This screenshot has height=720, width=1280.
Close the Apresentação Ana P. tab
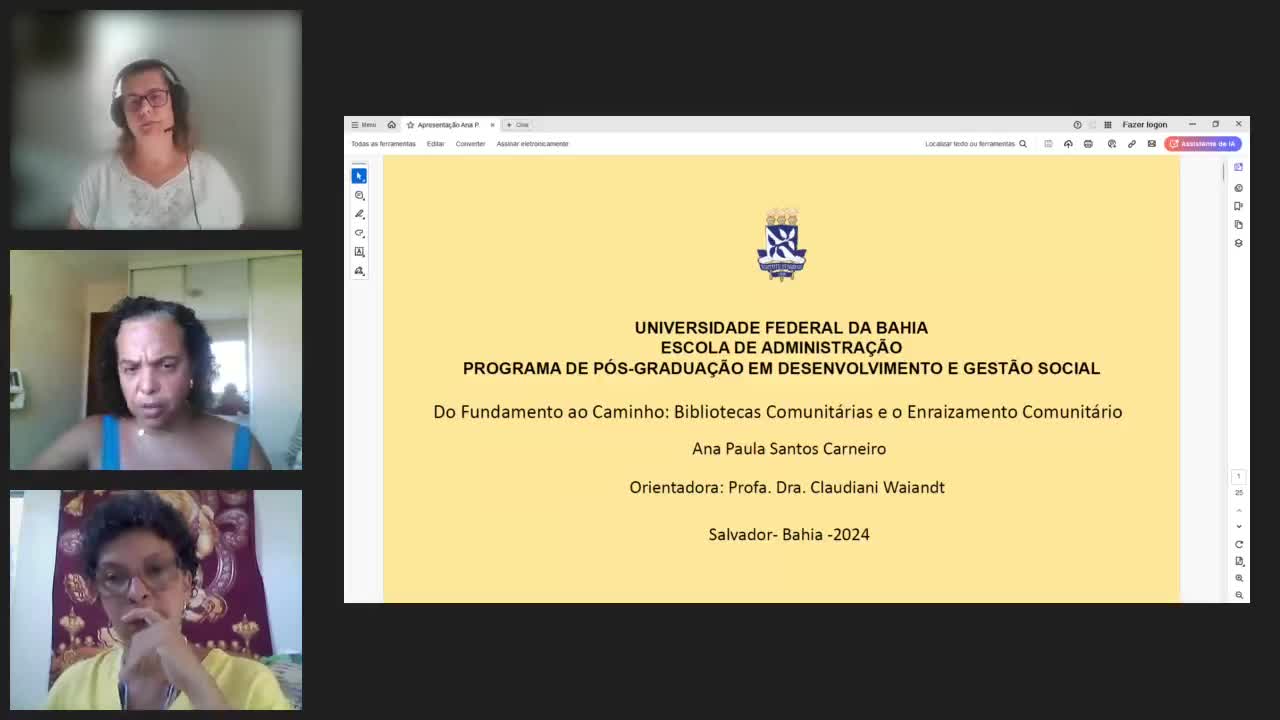(492, 125)
